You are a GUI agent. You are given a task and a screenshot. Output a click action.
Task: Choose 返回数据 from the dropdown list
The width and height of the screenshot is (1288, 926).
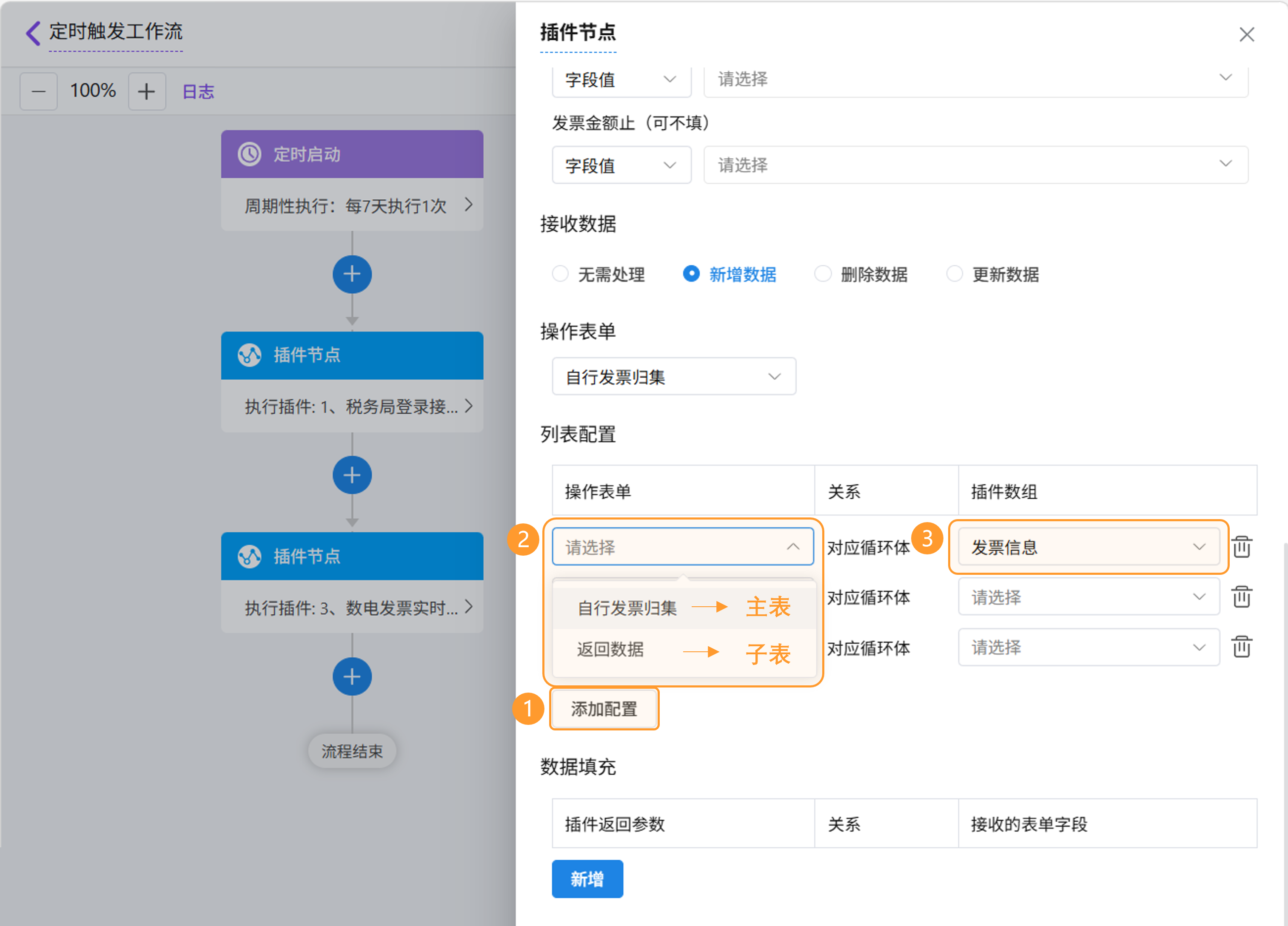pos(610,649)
